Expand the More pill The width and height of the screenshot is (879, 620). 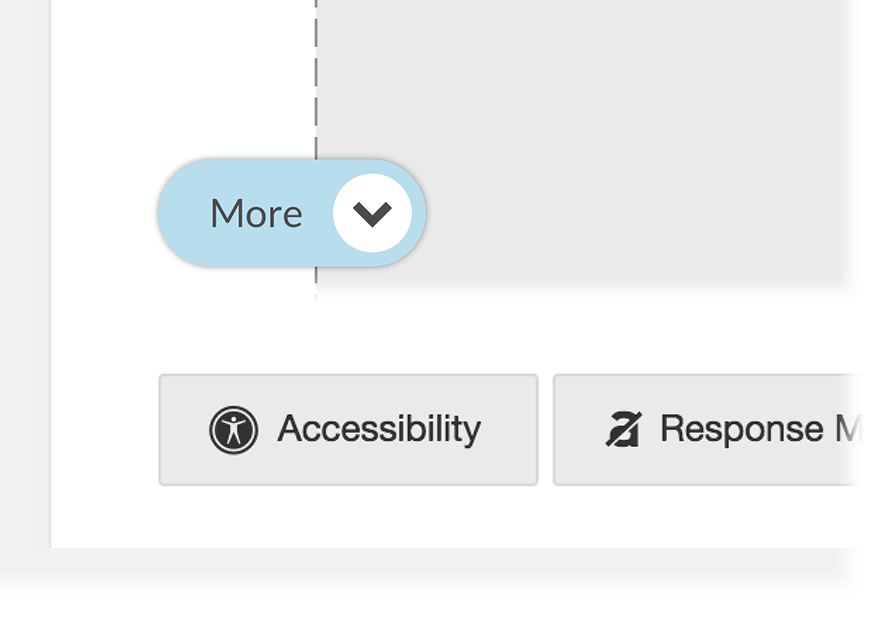292,213
